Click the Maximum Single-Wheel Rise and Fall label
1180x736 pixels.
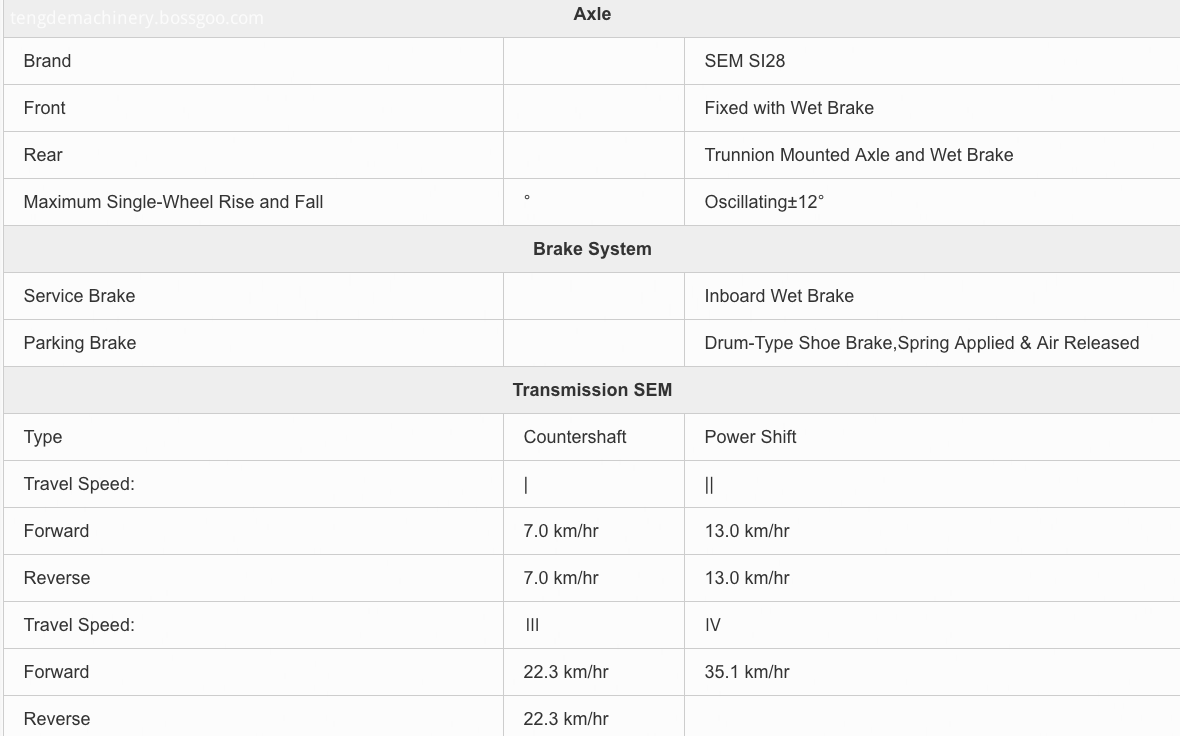coord(173,202)
